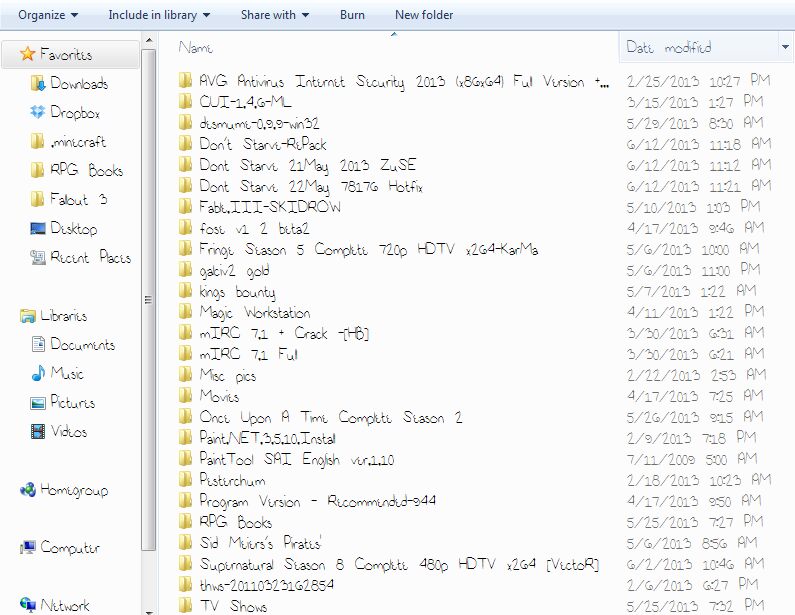Select mIRC 7.1 + Crack folder
Screen dimensions: 795x615
(284, 333)
